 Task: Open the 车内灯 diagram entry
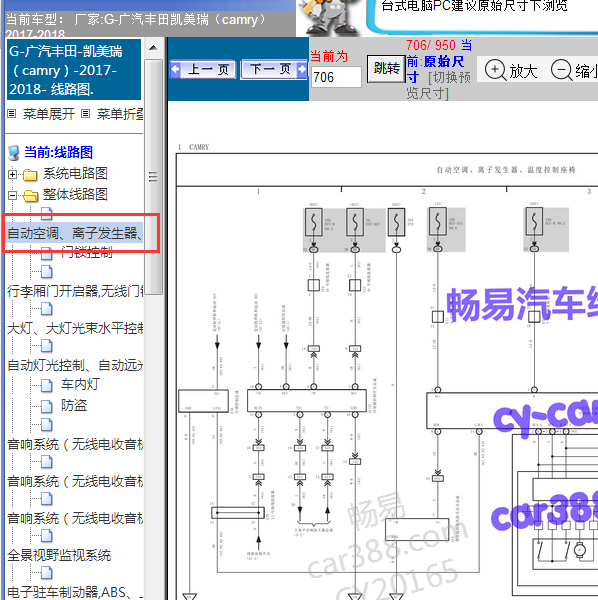click(80, 384)
